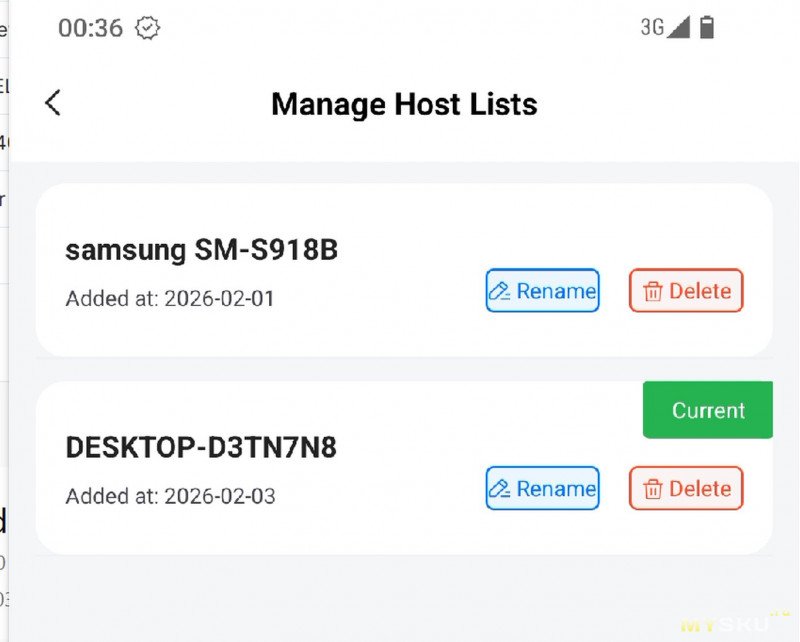Tap the Added at 2026-02-01 date text
Viewport: 800px width, 642px height.
pos(170,298)
